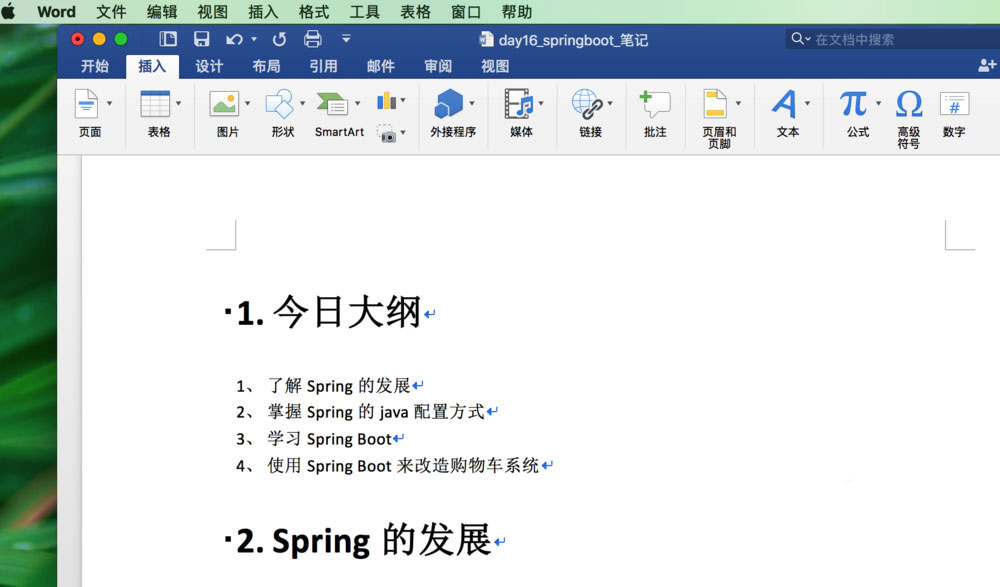Save document with the floppy disk icon
Viewport: 1000px width, 587px height.
202,39
